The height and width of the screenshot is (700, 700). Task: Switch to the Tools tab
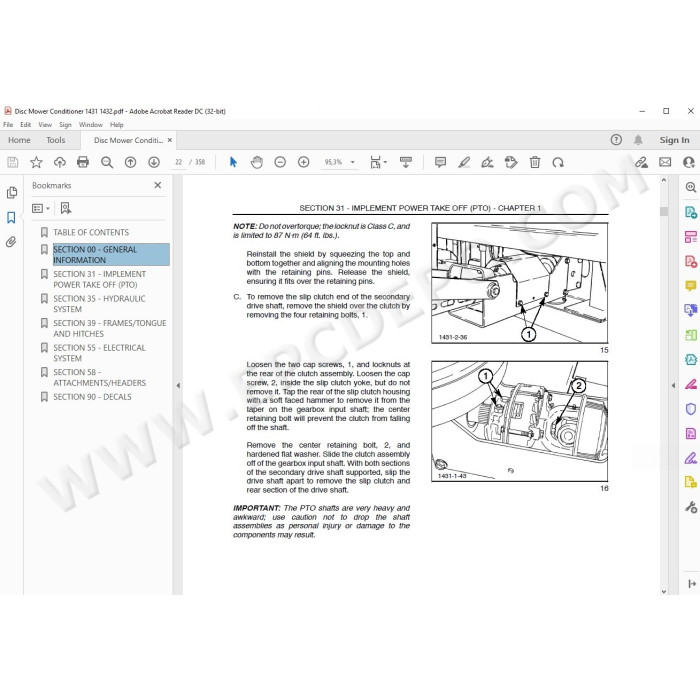56,140
